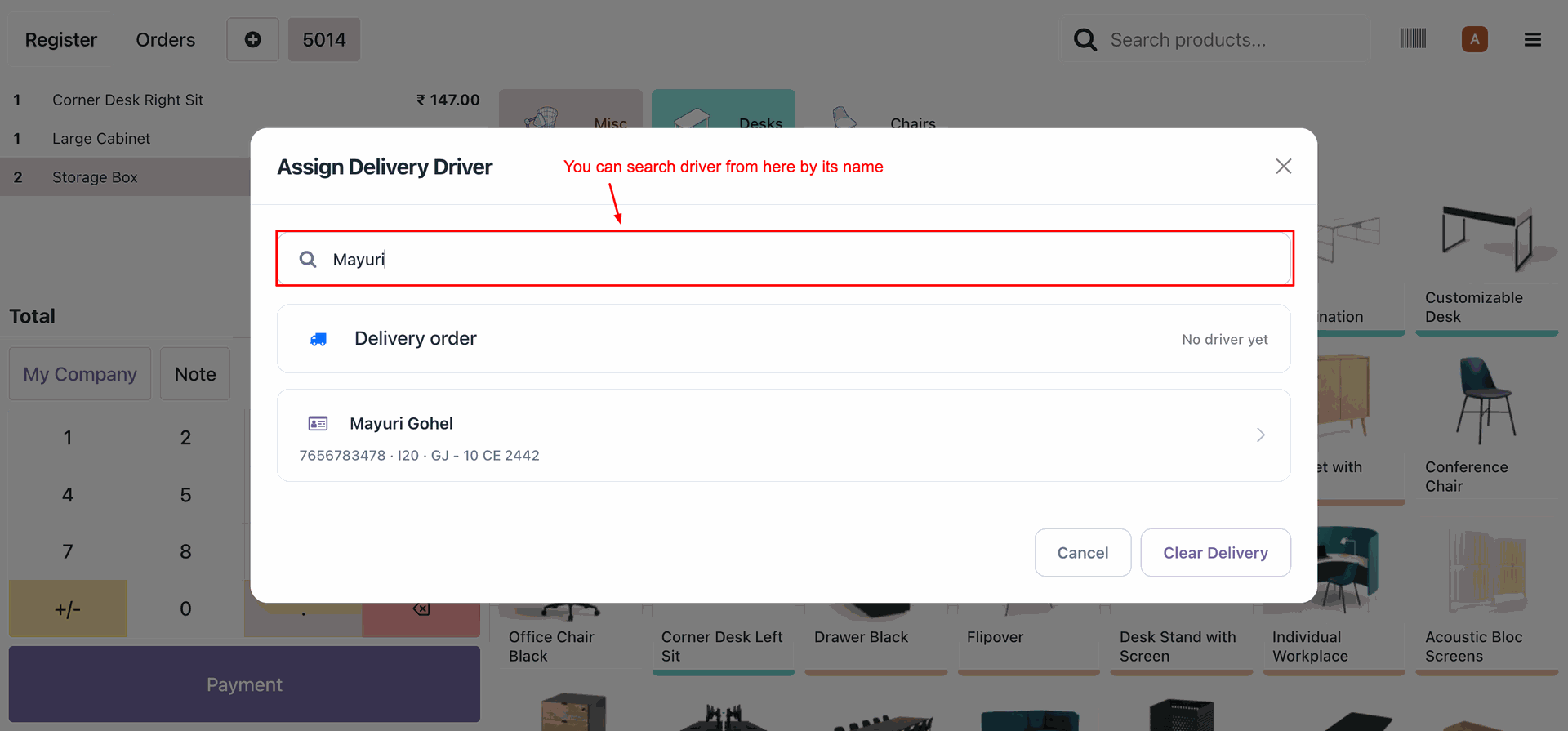The height and width of the screenshot is (731, 1568).
Task: Focus the driver name search field
Action: 784,259
